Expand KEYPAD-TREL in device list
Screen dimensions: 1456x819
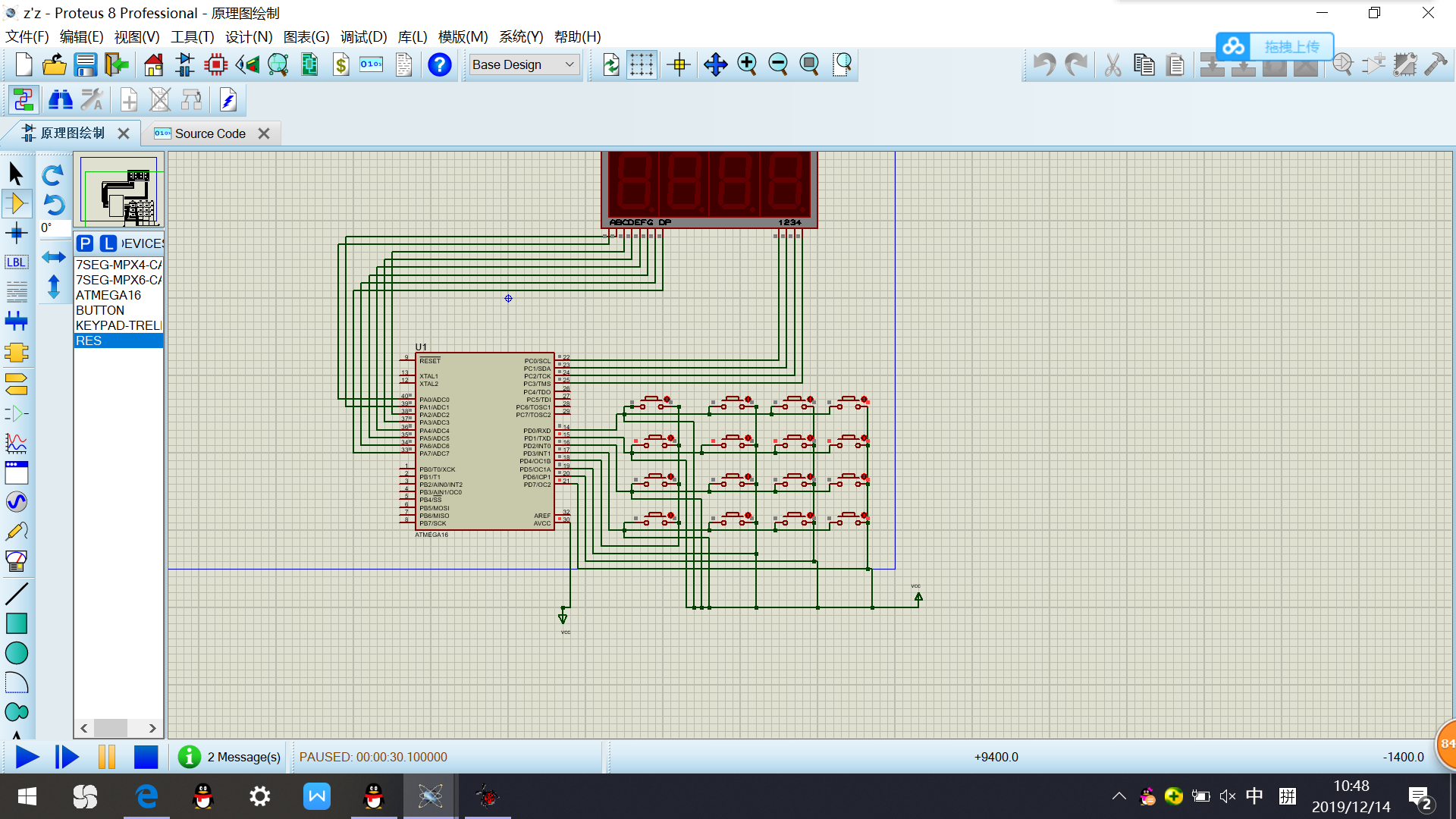tap(119, 324)
